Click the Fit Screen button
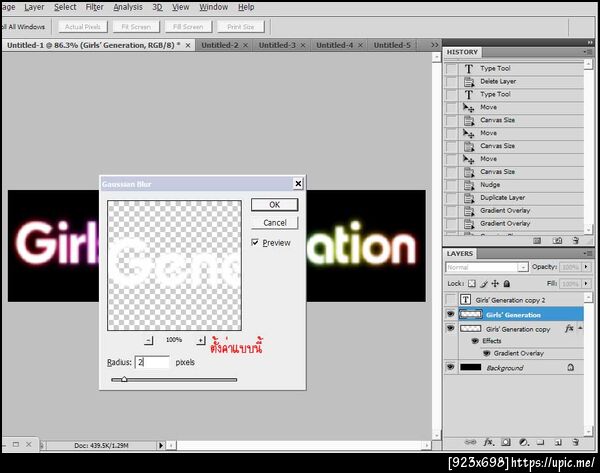 135,27
